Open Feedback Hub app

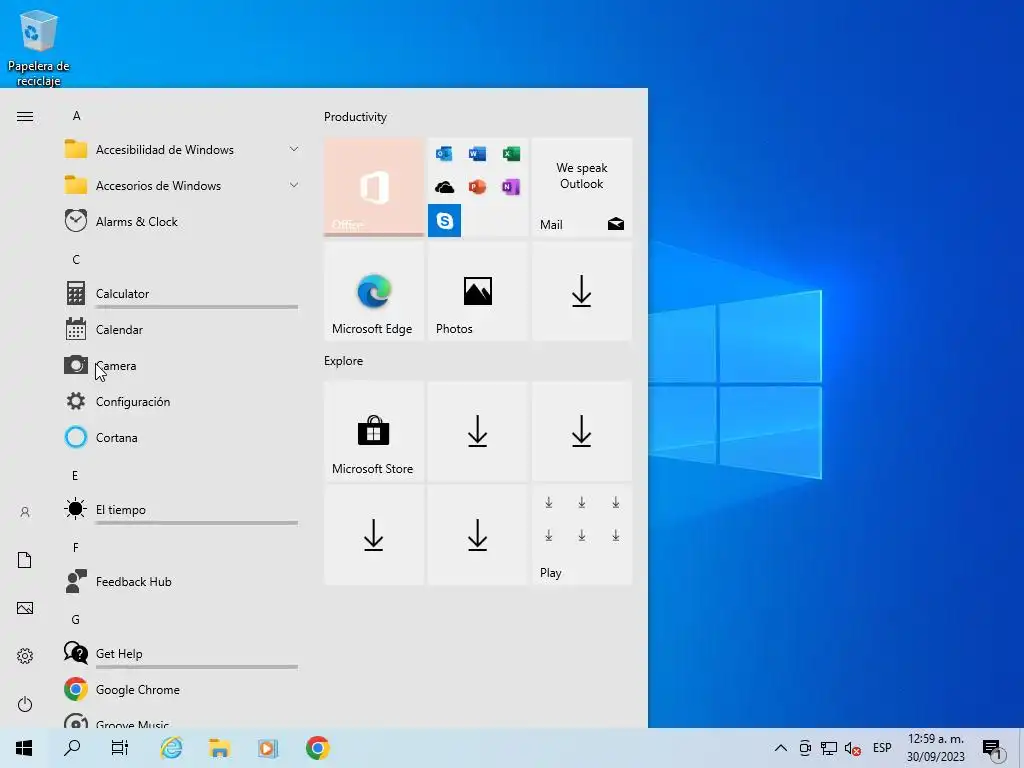tap(182, 581)
